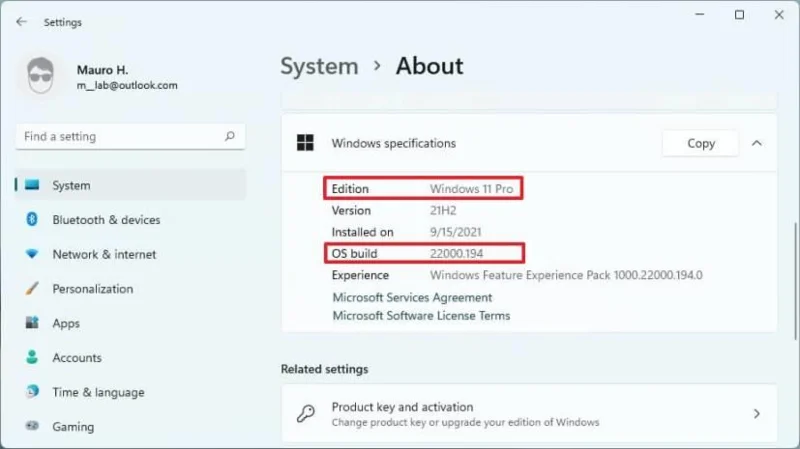
Task: Maximize the Settings window
Action: (x=739, y=15)
